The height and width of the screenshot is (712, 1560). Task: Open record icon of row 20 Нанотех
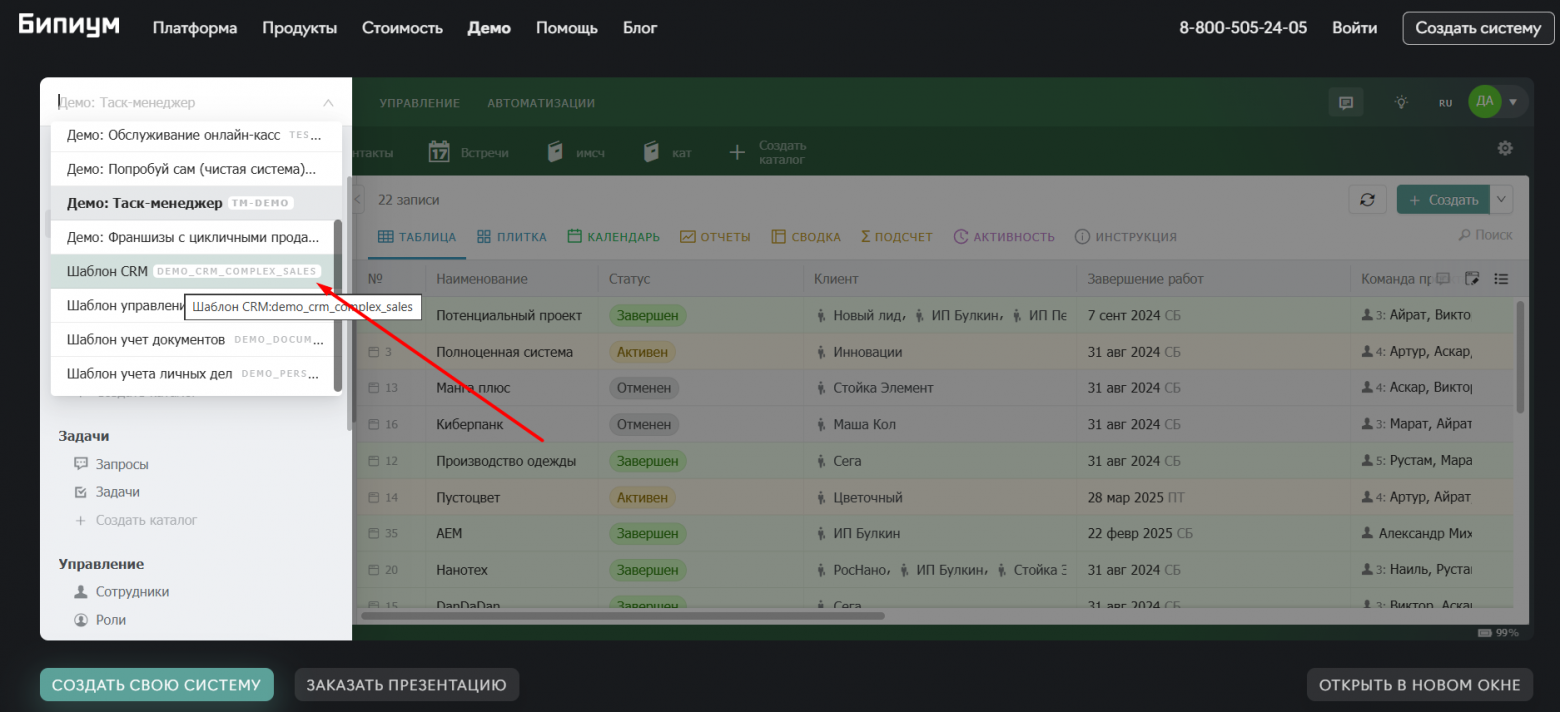pyautogui.click(x=374, y=570)
